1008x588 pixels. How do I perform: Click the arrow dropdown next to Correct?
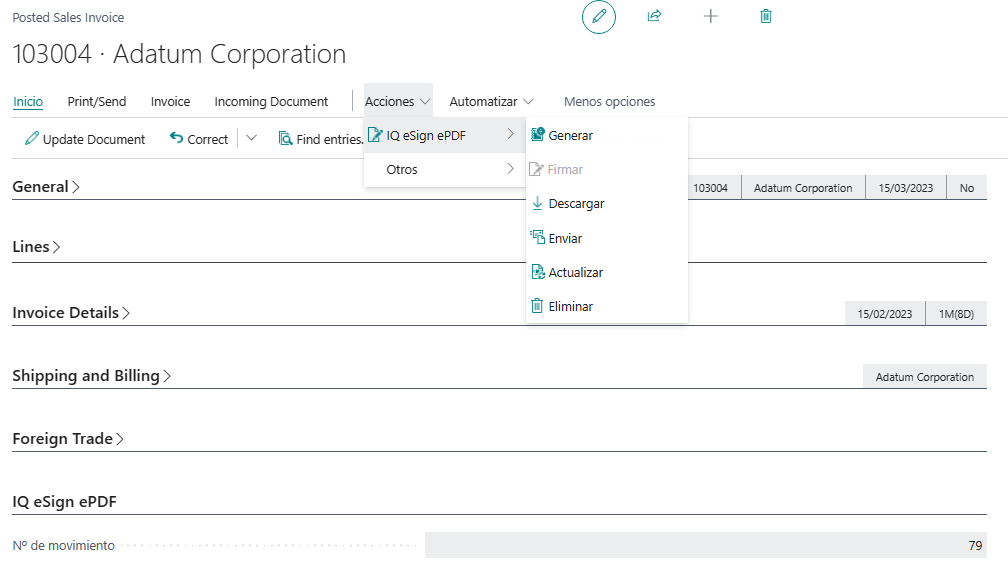coord(251,139)
